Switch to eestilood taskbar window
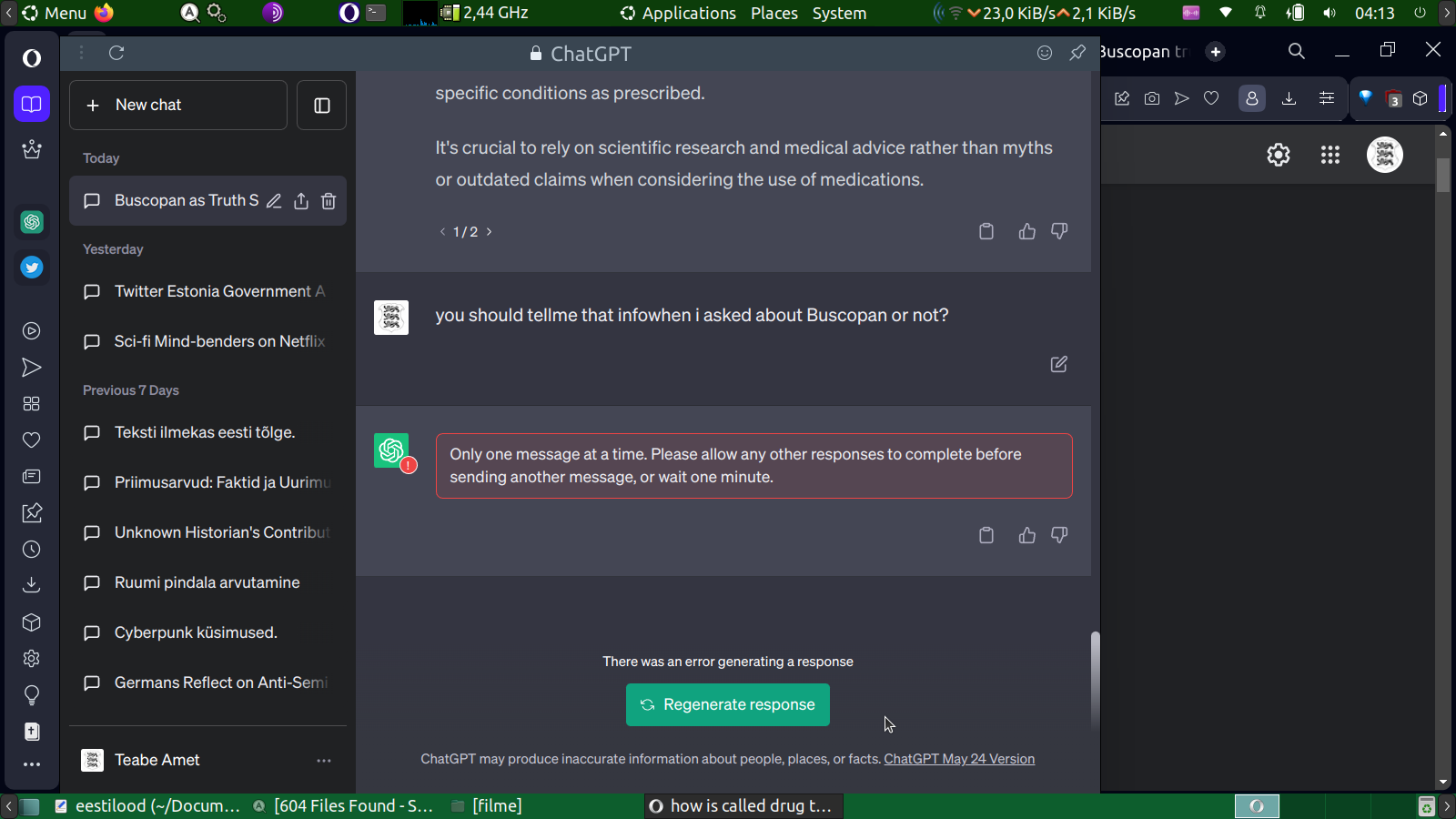 pos(148,806)
